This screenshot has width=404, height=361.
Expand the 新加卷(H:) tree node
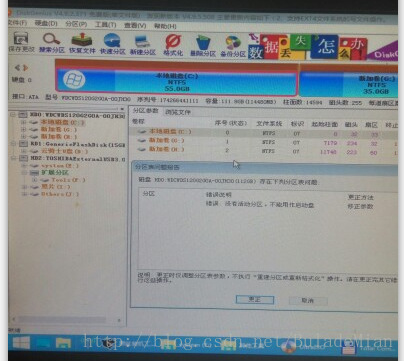pos(24,136)
